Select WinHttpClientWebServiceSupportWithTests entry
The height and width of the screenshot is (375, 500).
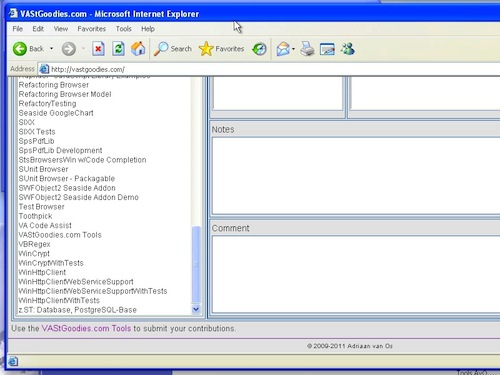point(93,291)
